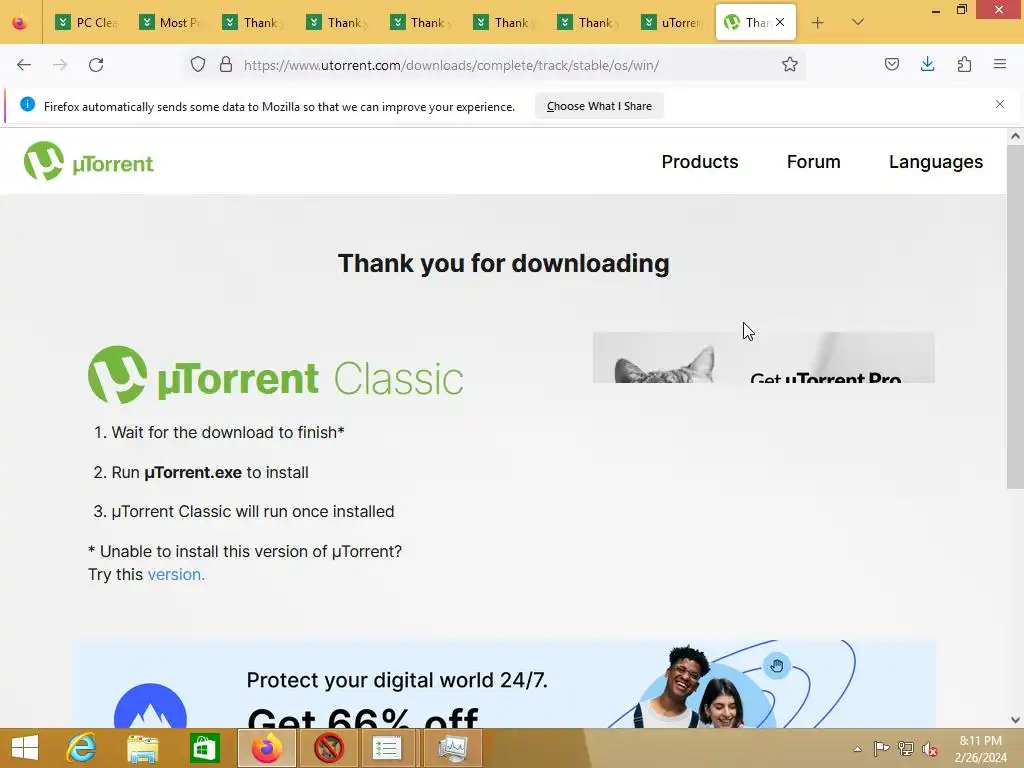Click the Firefox View icon in tab bar
This screenshot has width=1024, height=768.
(x=20, y=23)
